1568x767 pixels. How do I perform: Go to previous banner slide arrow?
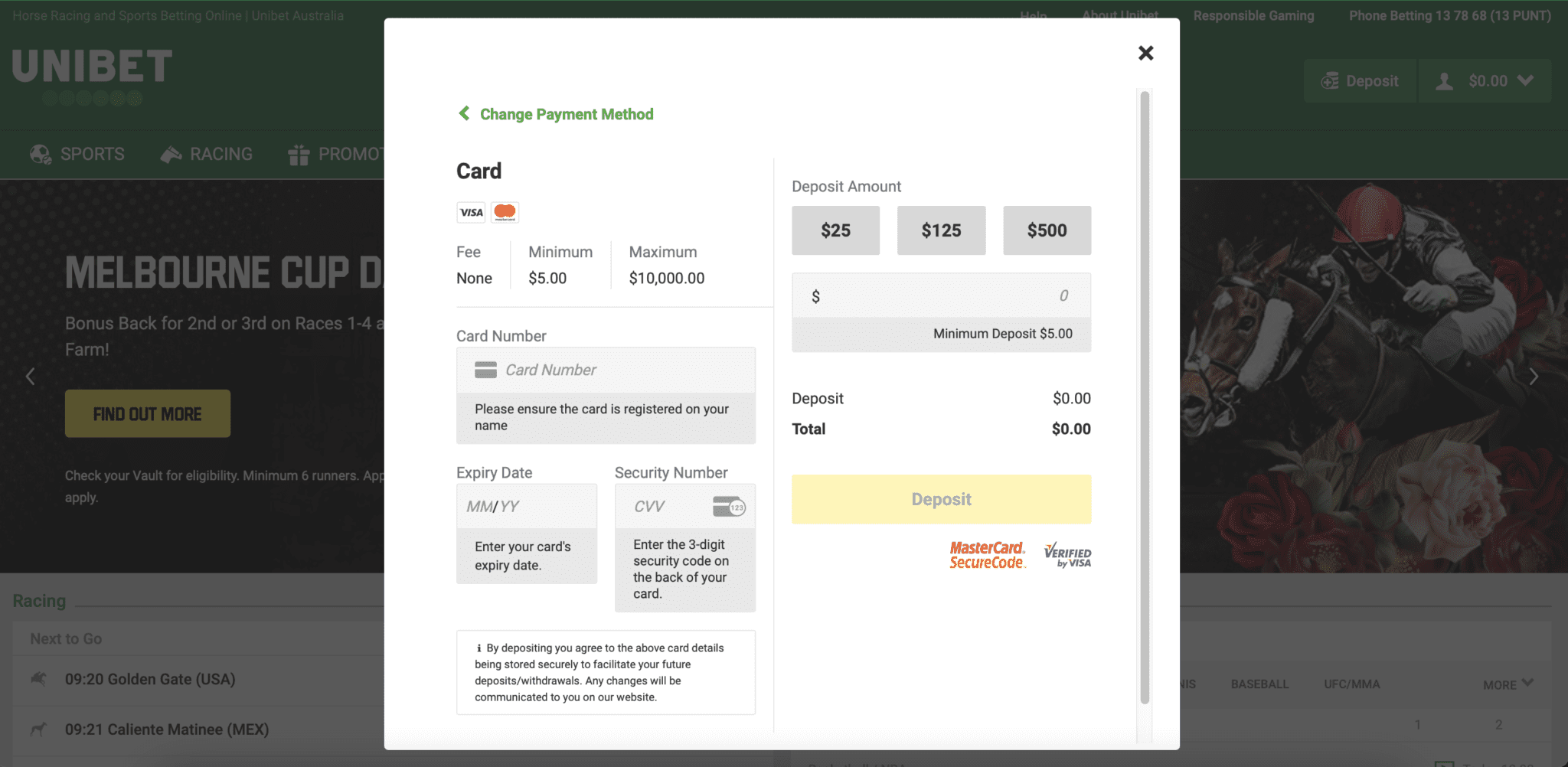tap(30, 376)
